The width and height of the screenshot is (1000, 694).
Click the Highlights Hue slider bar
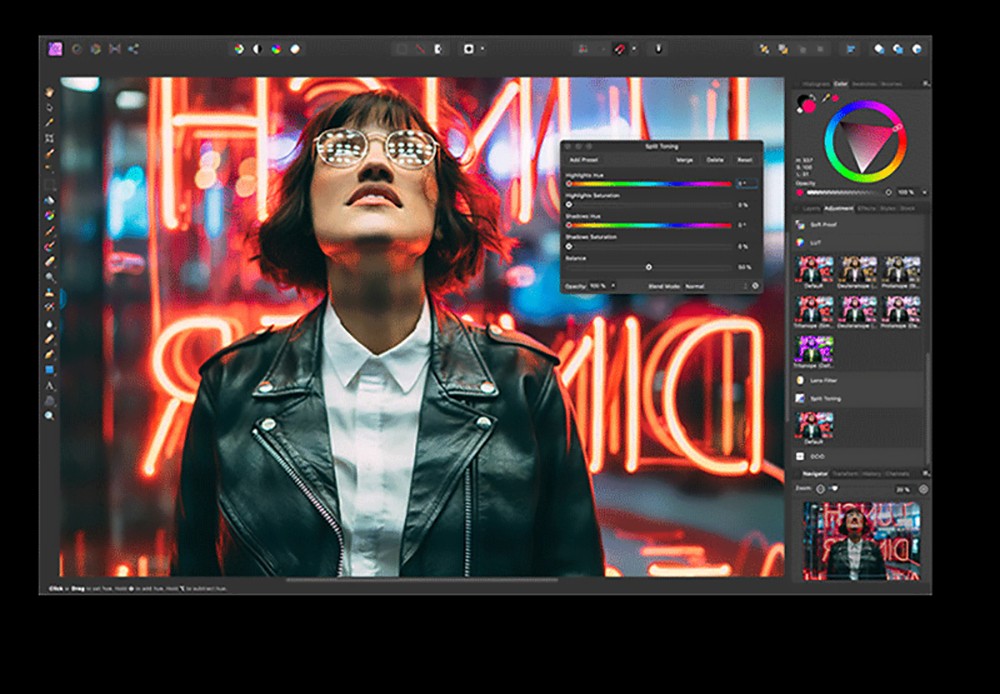pos(648,184)
